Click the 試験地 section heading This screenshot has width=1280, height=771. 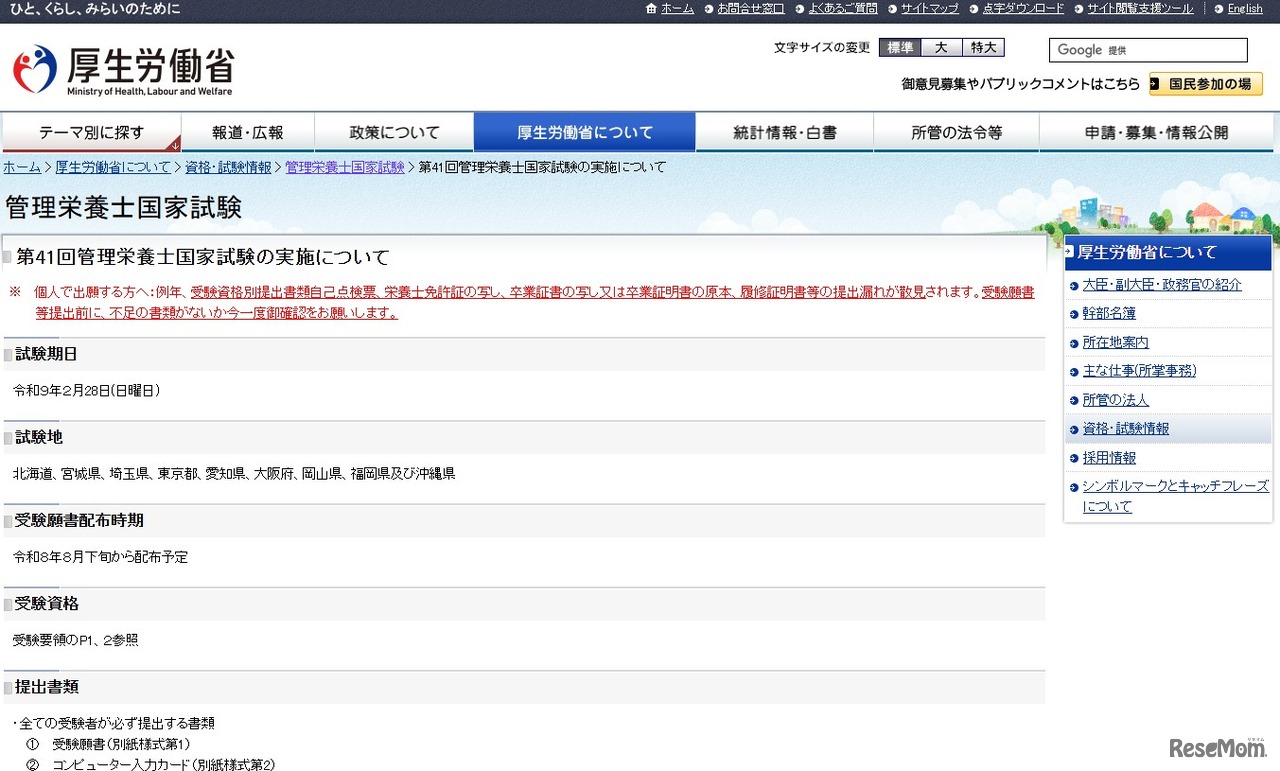point(39,437)
